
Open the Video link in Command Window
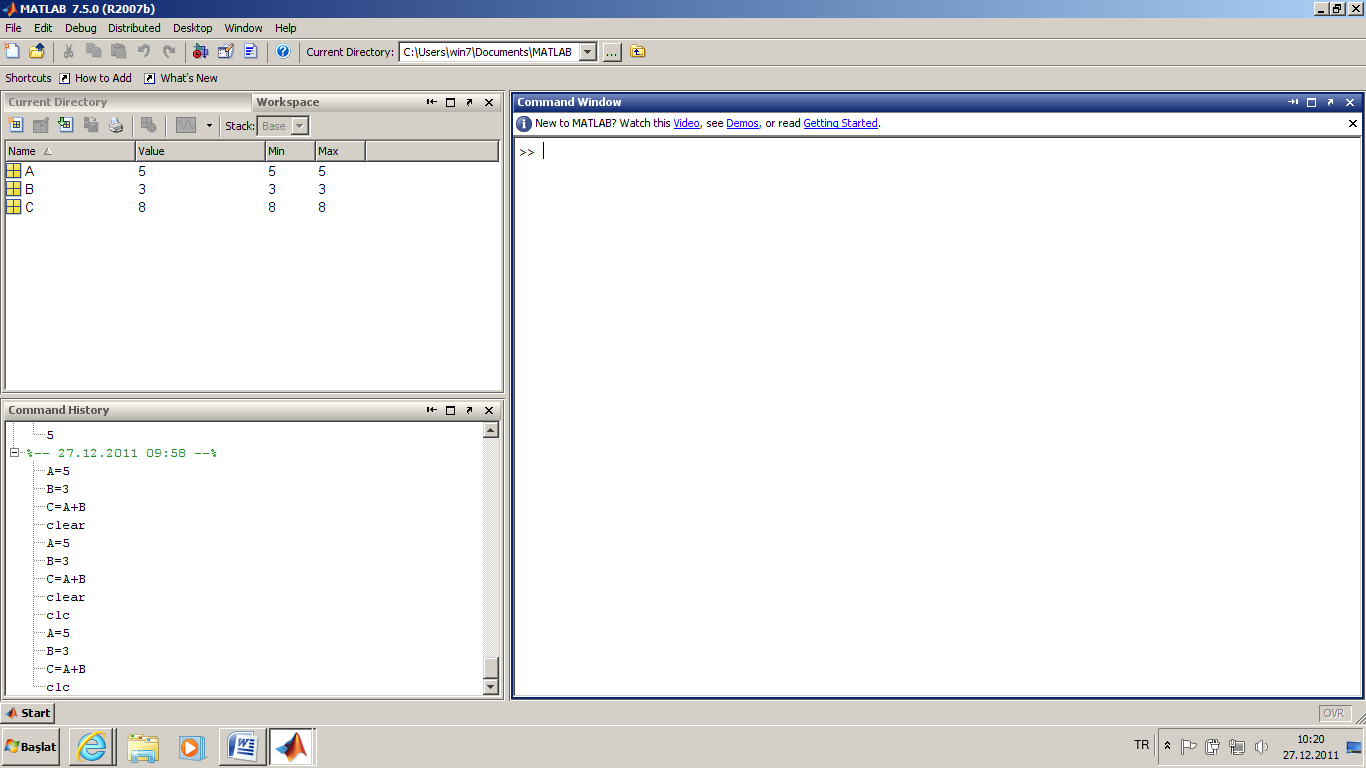coord(686,123)
